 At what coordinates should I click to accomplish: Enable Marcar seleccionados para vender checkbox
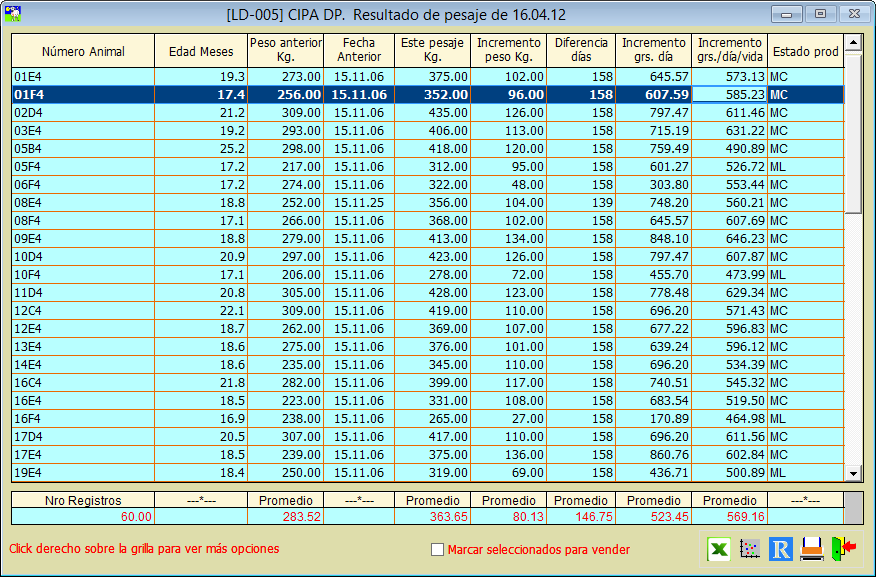pos(437,549)
